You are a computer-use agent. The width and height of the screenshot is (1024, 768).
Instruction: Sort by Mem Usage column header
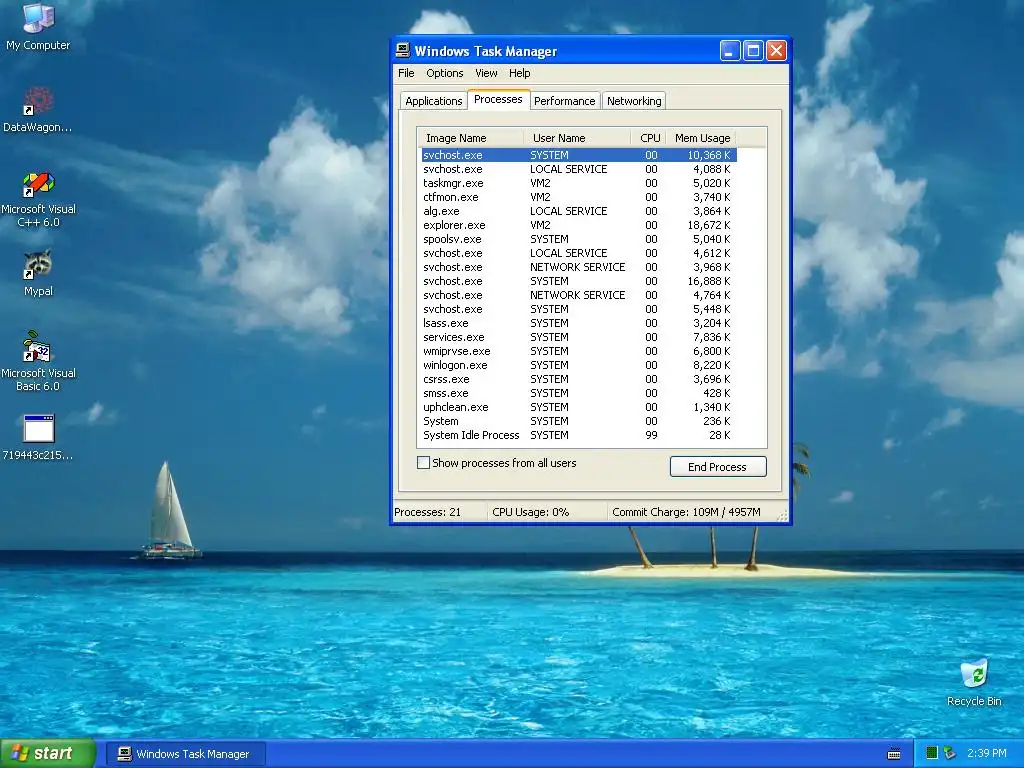click(x=702, y=138)
